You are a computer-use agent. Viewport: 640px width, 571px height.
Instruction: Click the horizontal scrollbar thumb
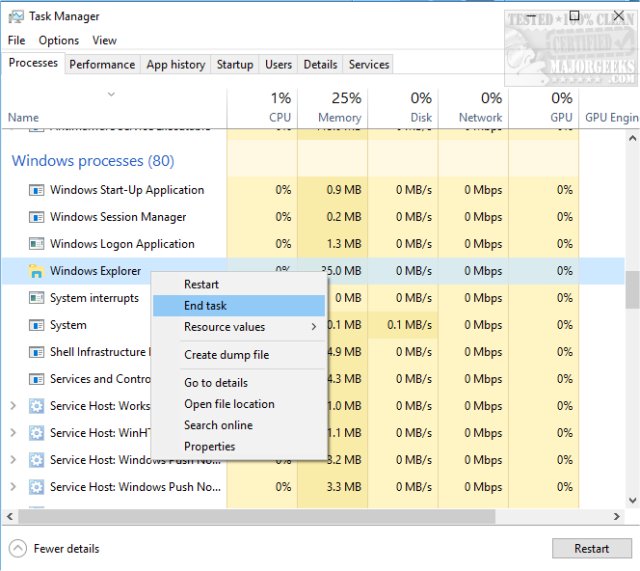[257, 516]
